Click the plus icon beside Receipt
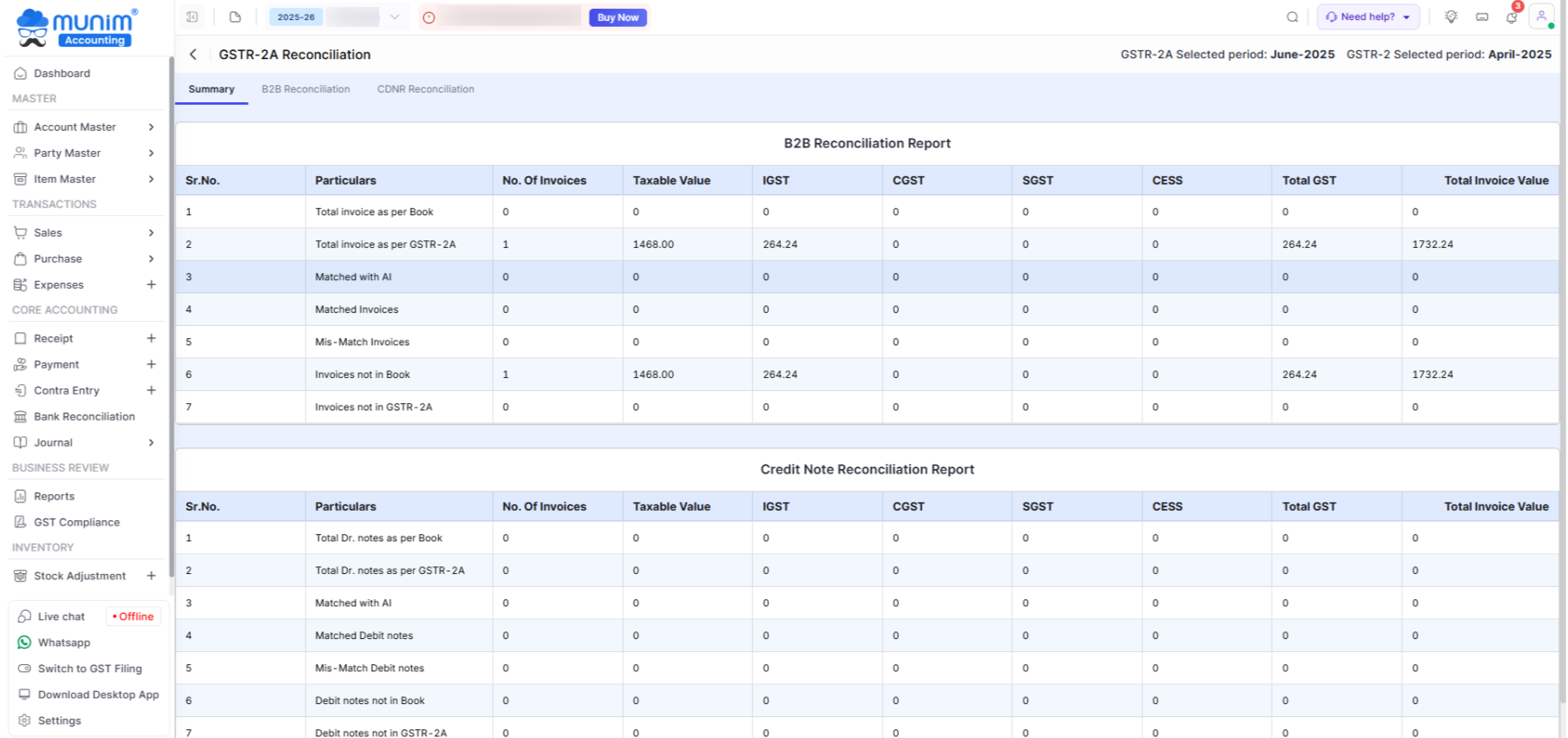 (x=151, y=338)
